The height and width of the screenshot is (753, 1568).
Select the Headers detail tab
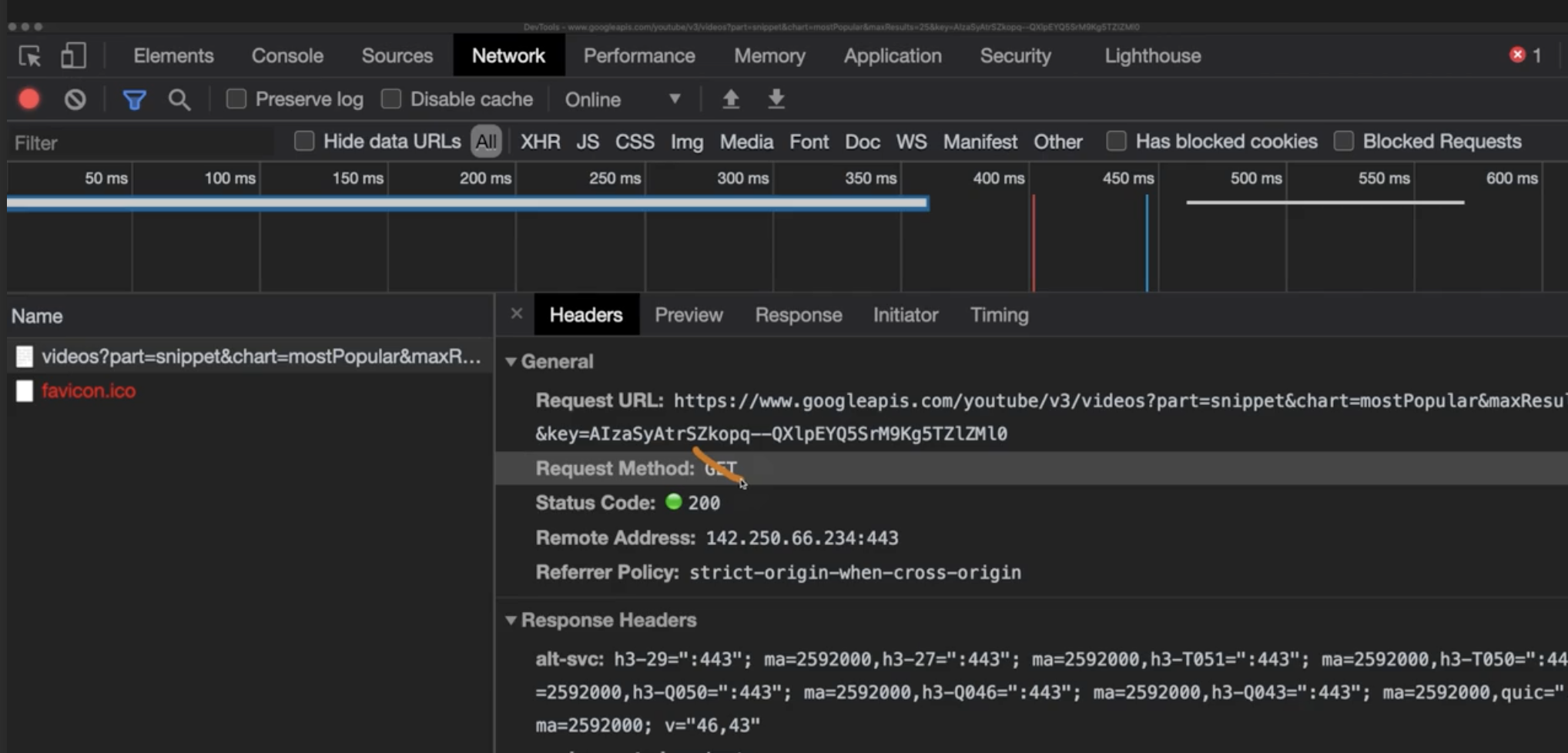click(x=586, y=314)
